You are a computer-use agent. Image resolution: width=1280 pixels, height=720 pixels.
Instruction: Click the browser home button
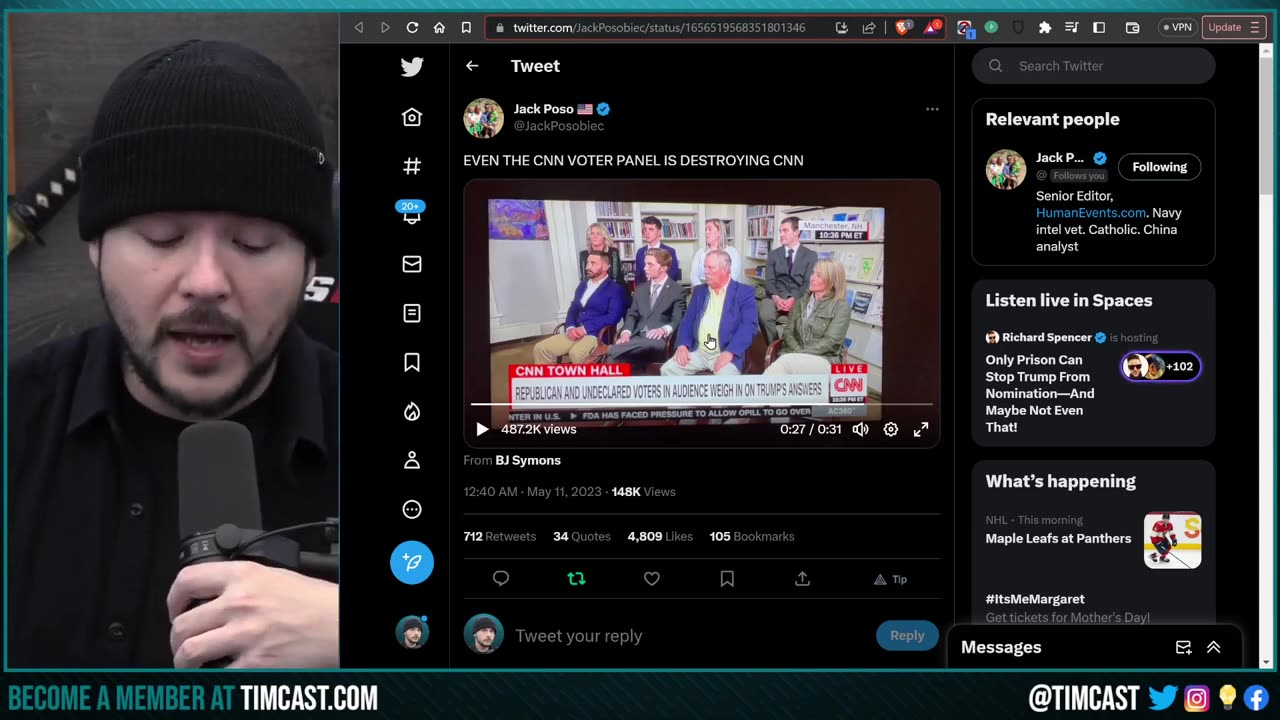(x=439, y=28)
